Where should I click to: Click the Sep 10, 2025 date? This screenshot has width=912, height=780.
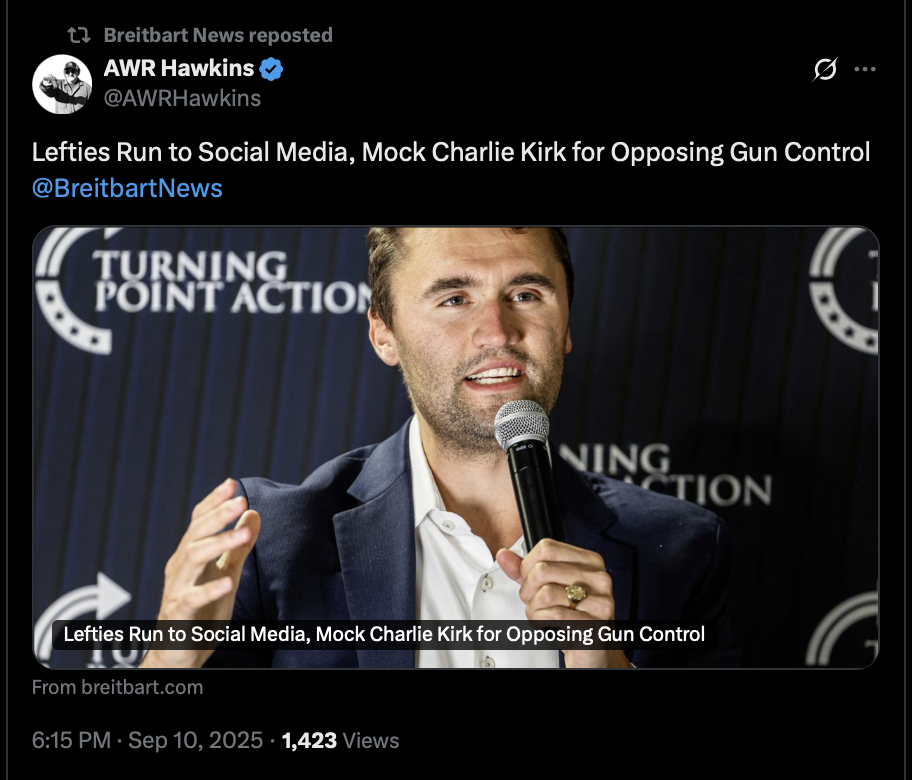click(x=195, y=741)
